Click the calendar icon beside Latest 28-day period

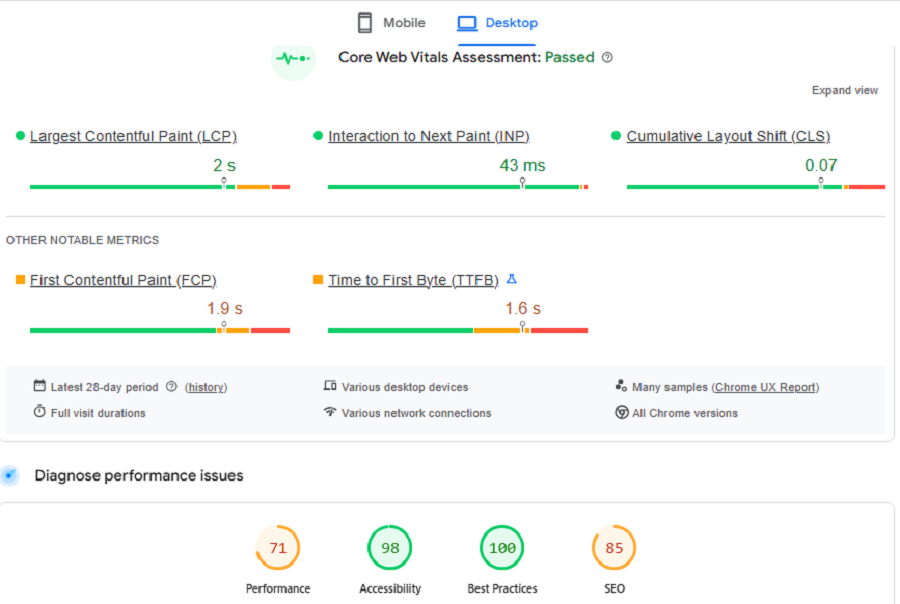pyautogui.click(x=40, y=386)
